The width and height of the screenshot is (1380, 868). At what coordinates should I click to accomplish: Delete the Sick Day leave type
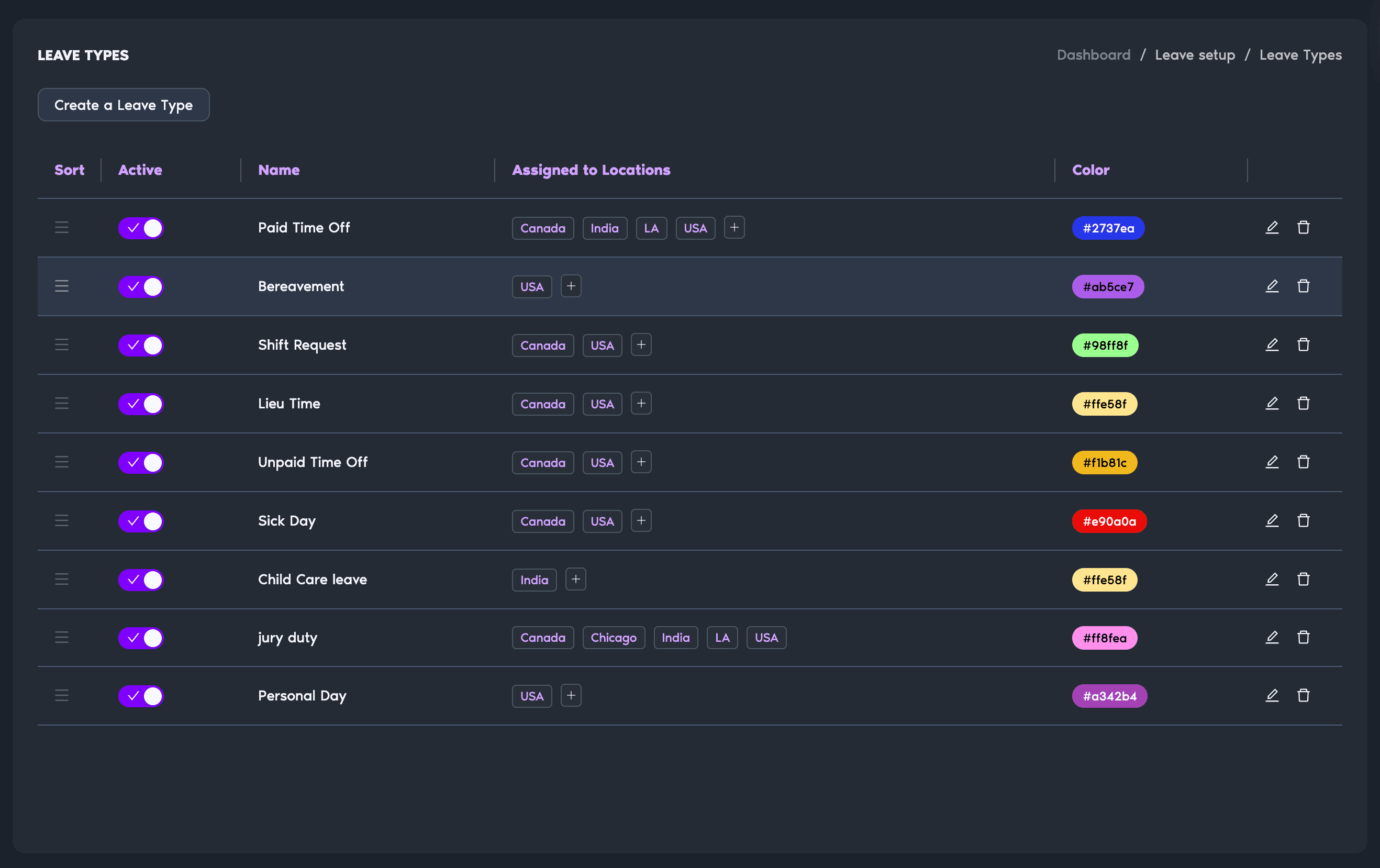pyautogui.click(x=1303, y=520)
